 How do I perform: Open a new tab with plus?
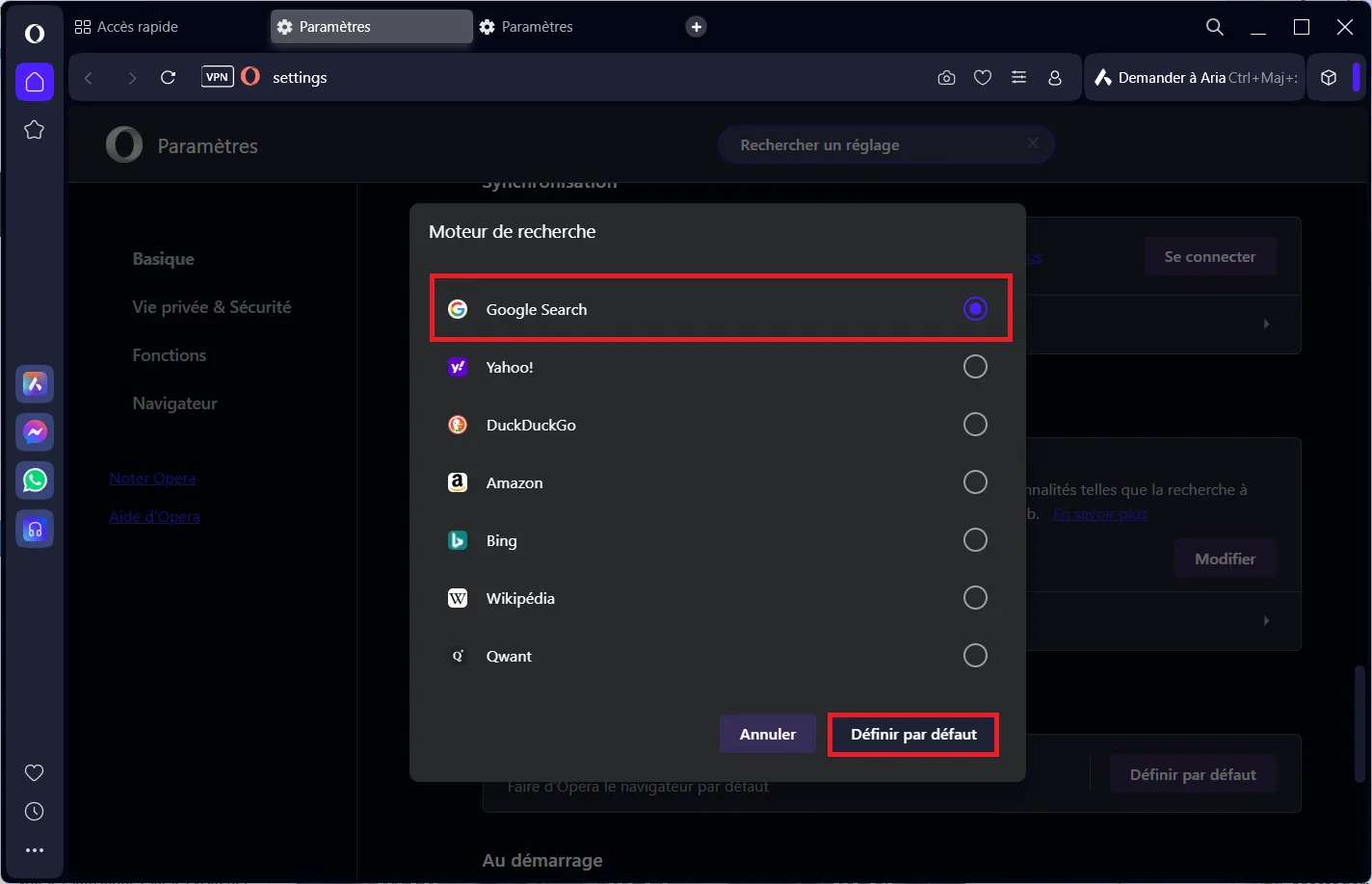click(x=697, y=27)
